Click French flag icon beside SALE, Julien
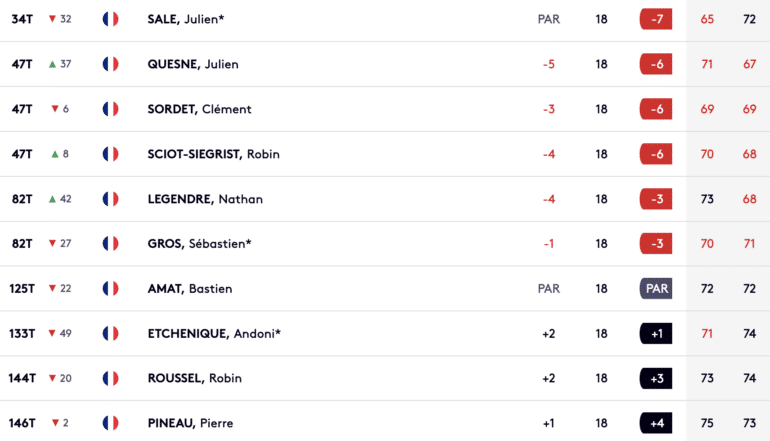The height and width of the screenshot is (441, 770). (x=110, y=19)
